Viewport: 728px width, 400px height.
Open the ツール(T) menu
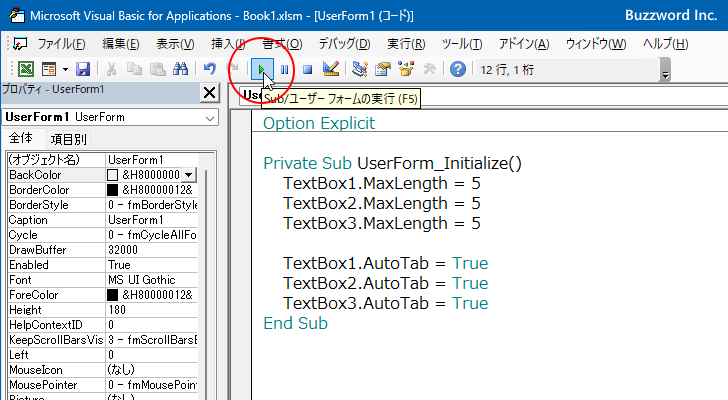pos(462,44)
